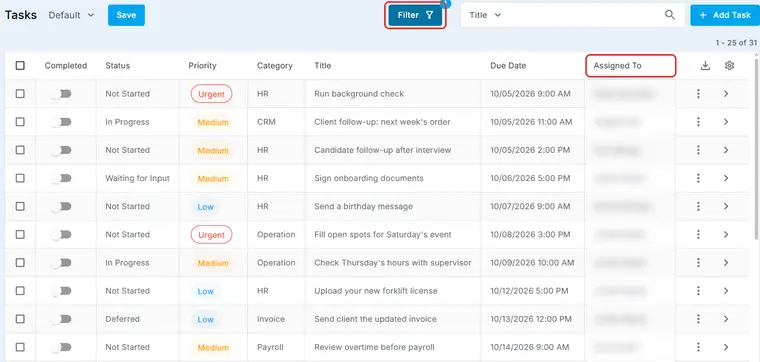The image size is (760, 362).
Task: Sort by the Priority column header
Action: click(202, 65)
